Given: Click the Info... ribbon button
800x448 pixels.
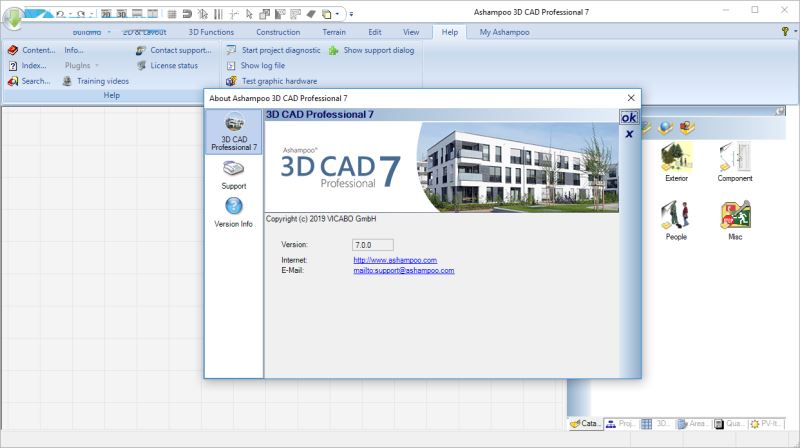Looking at the screenshot, I should coord(74,50).
